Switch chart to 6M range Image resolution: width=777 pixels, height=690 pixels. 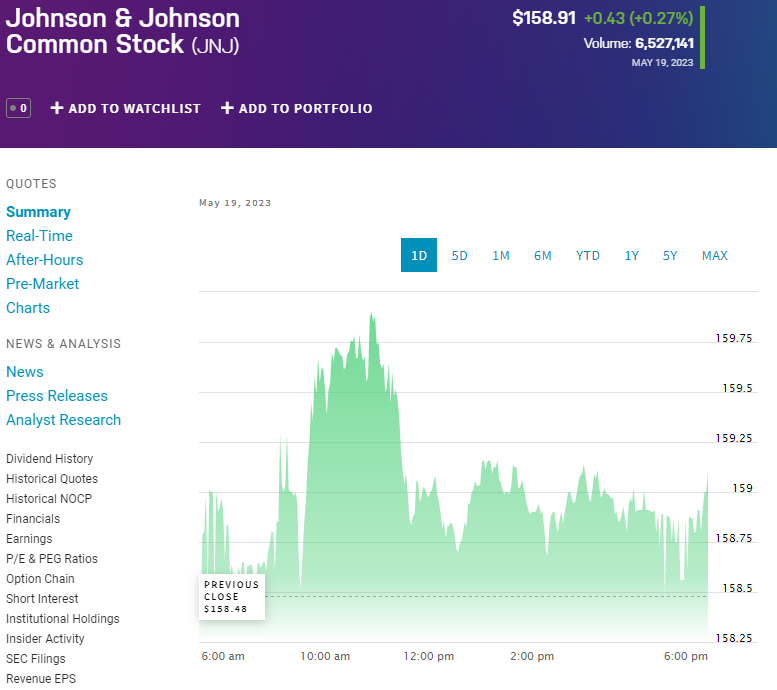pos(543,255)
